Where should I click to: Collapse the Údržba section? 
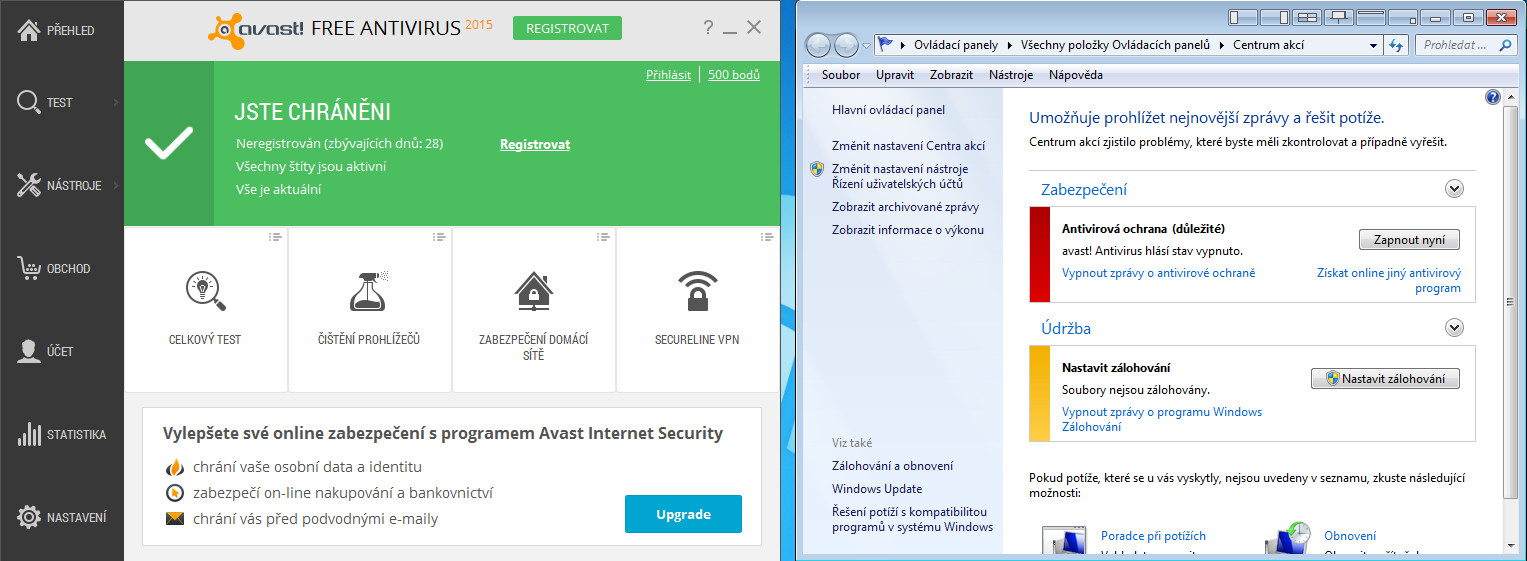pyautogui.click(x=1454, y=328)
